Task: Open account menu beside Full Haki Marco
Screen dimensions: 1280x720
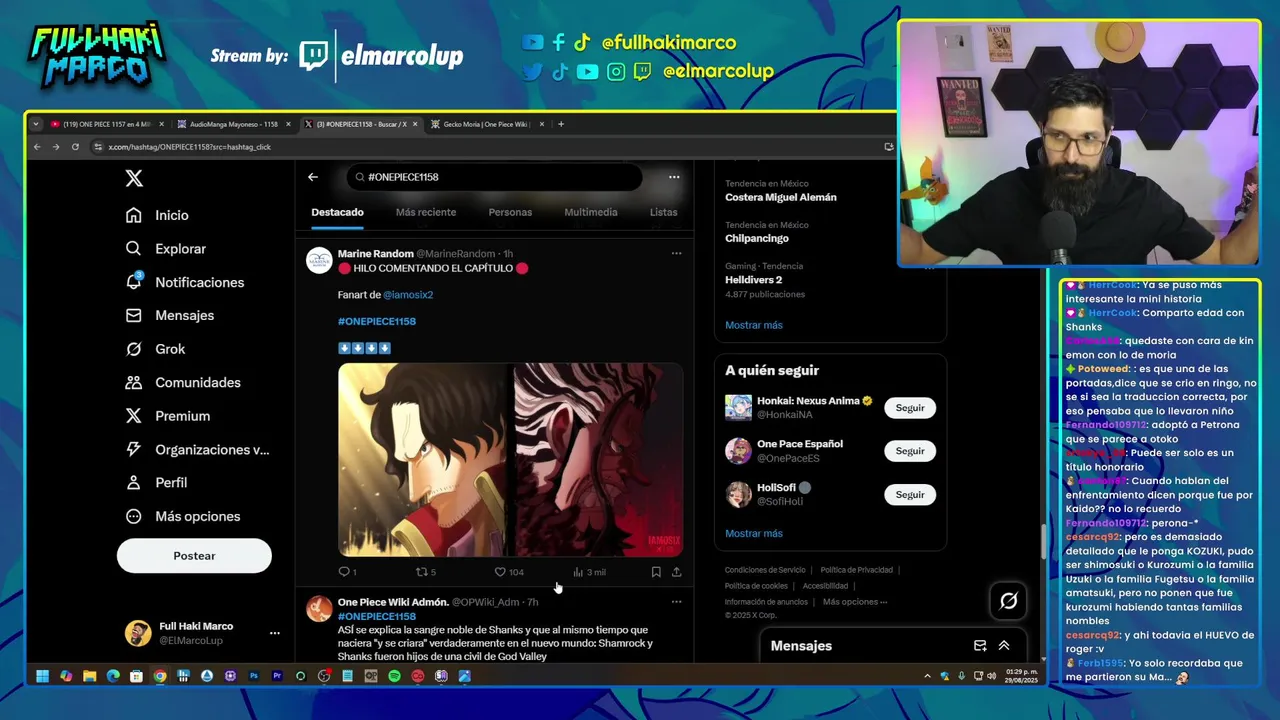Action: tap(274, 633)
